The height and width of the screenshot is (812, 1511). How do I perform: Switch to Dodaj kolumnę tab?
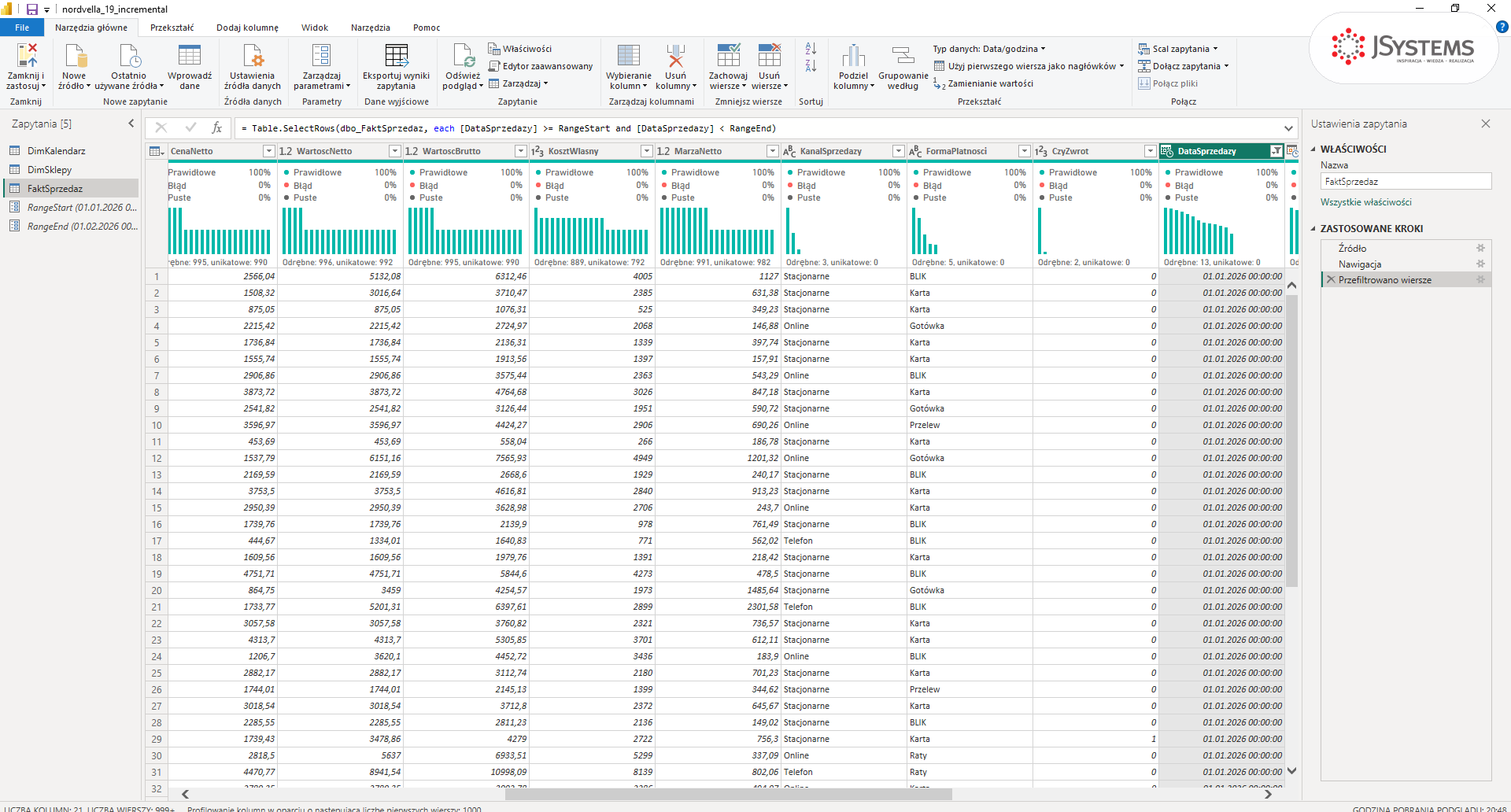[247, 28]
